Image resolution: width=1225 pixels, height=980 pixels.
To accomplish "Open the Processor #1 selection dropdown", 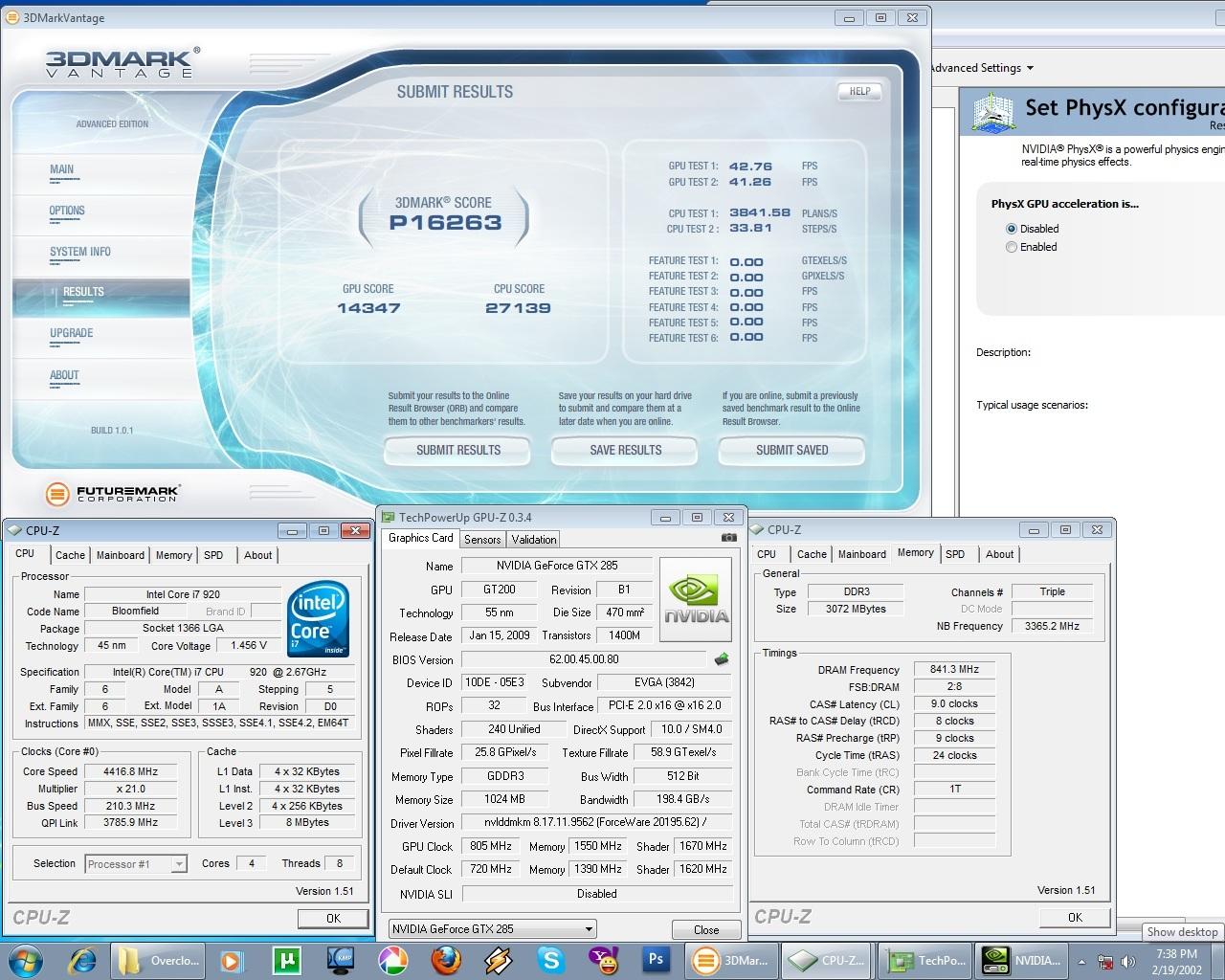I will click(135, 864).
